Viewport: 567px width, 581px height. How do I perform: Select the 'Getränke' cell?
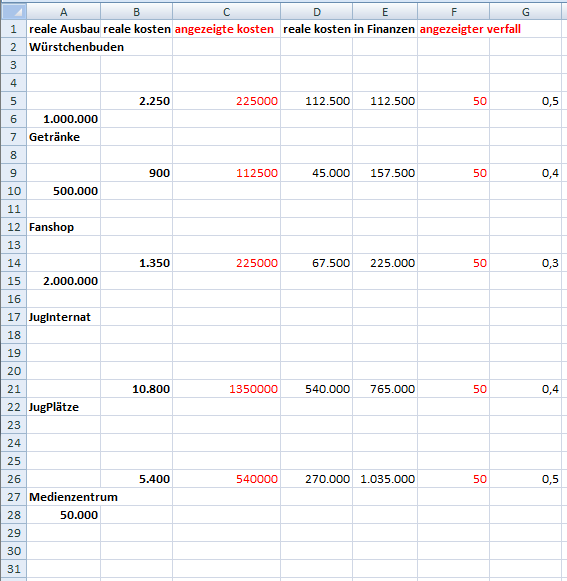coord(63,137)
